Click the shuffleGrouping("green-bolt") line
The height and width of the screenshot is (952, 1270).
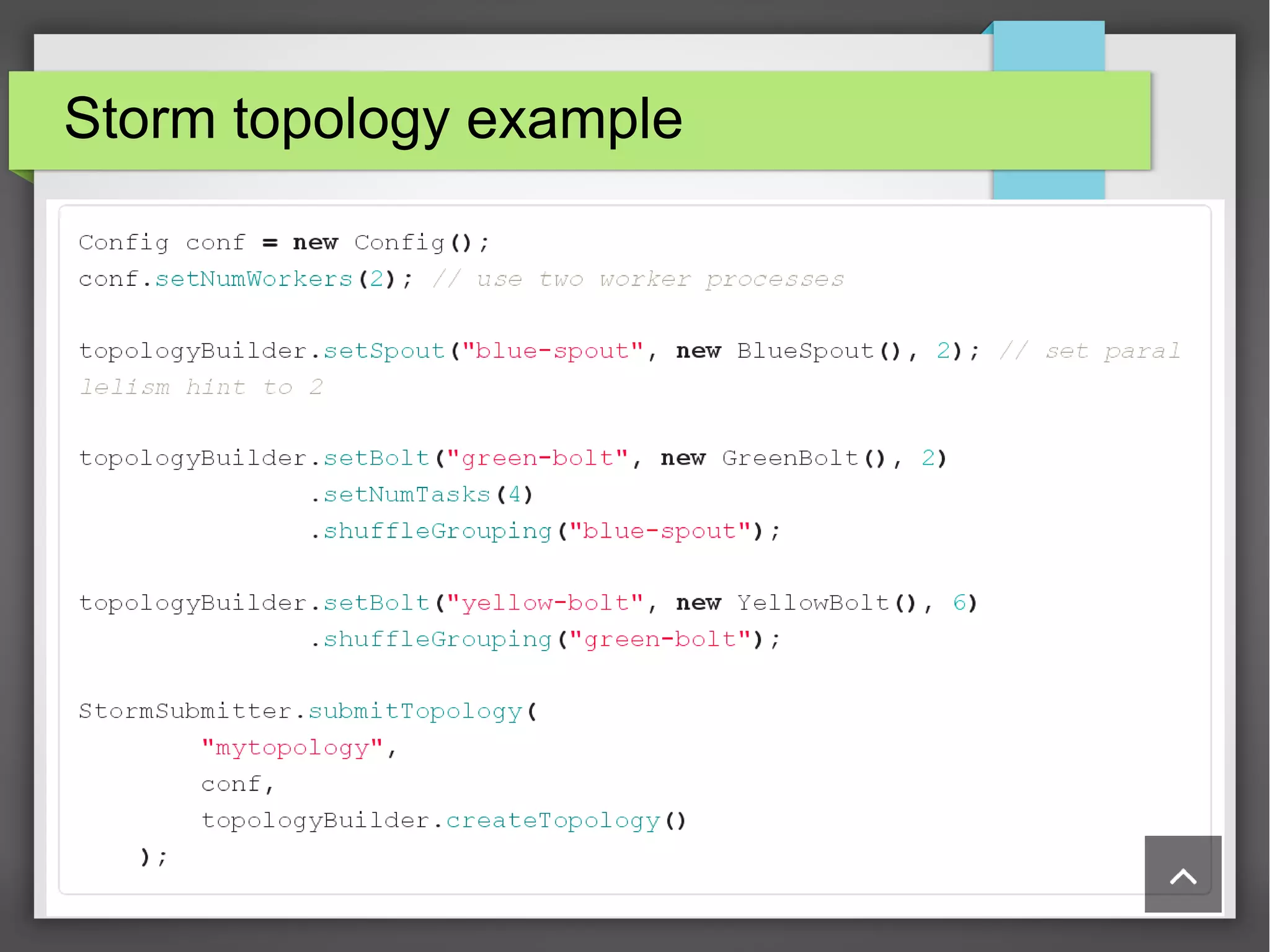[x=545, y=639]
